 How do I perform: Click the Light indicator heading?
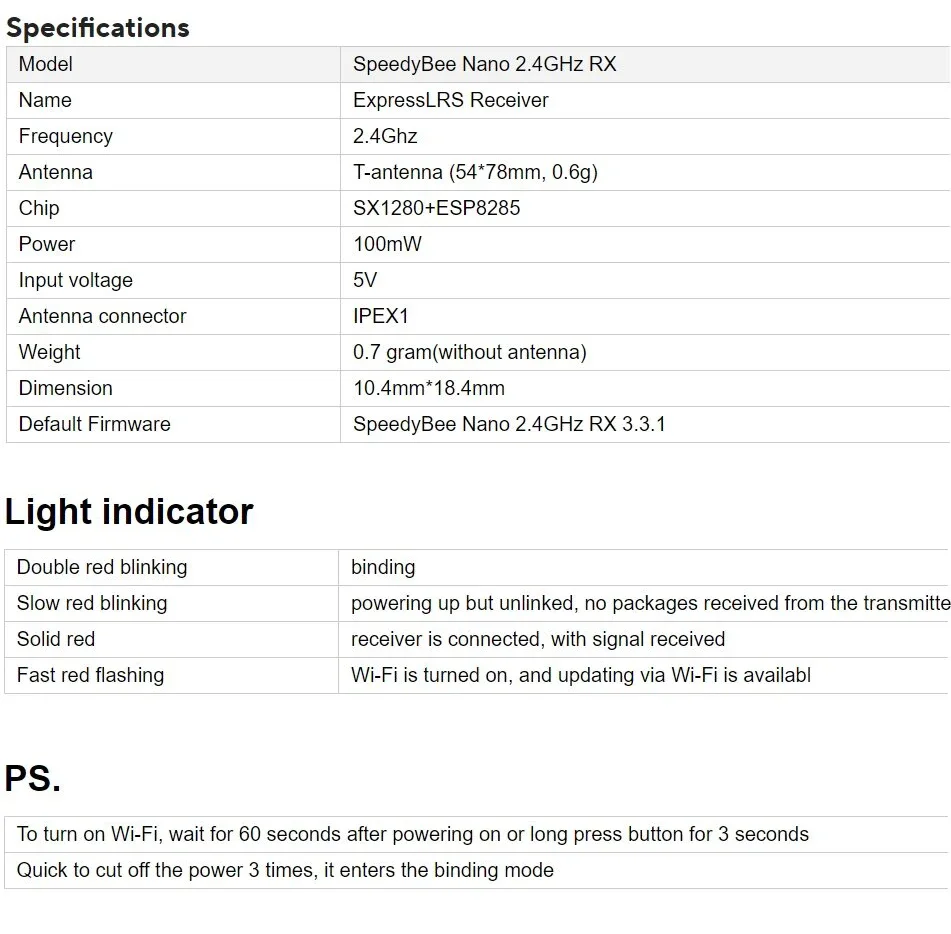coord(129,512)
